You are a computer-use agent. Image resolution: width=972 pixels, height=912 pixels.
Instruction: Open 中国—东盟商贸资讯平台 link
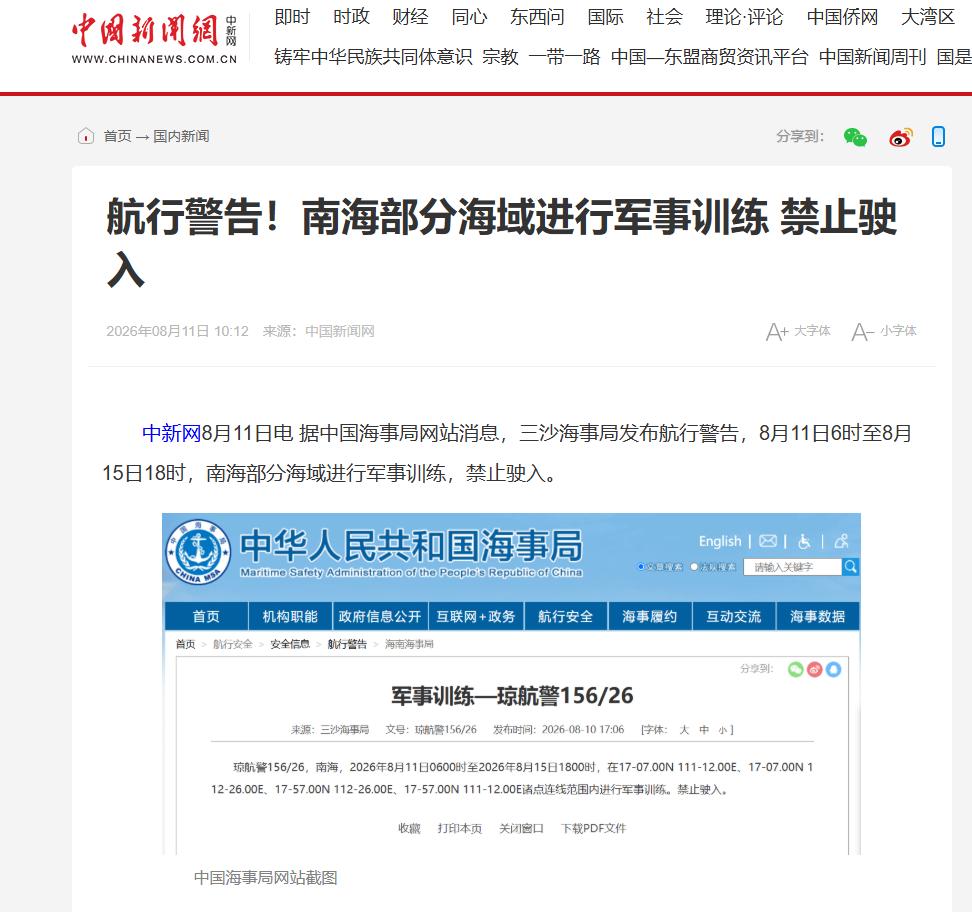(x=709, y=57)
